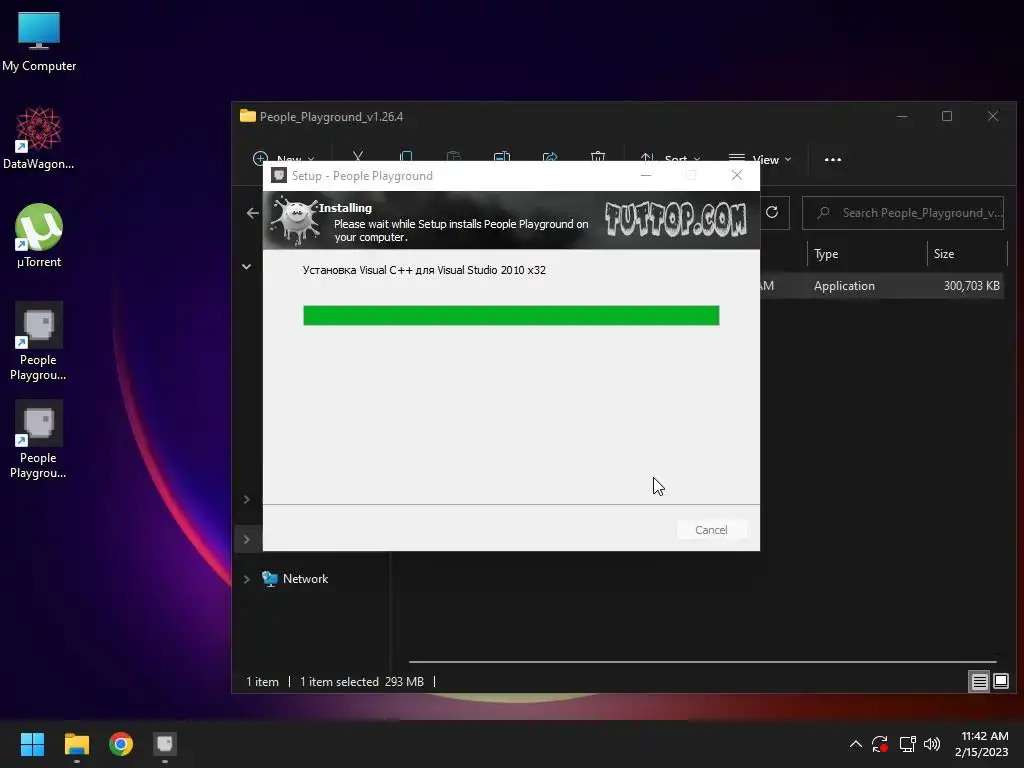The width and height of the screenshot is (1024, 768).
Task: Launch the µTorrent desktop shortcut
Action: coord(39,236)
